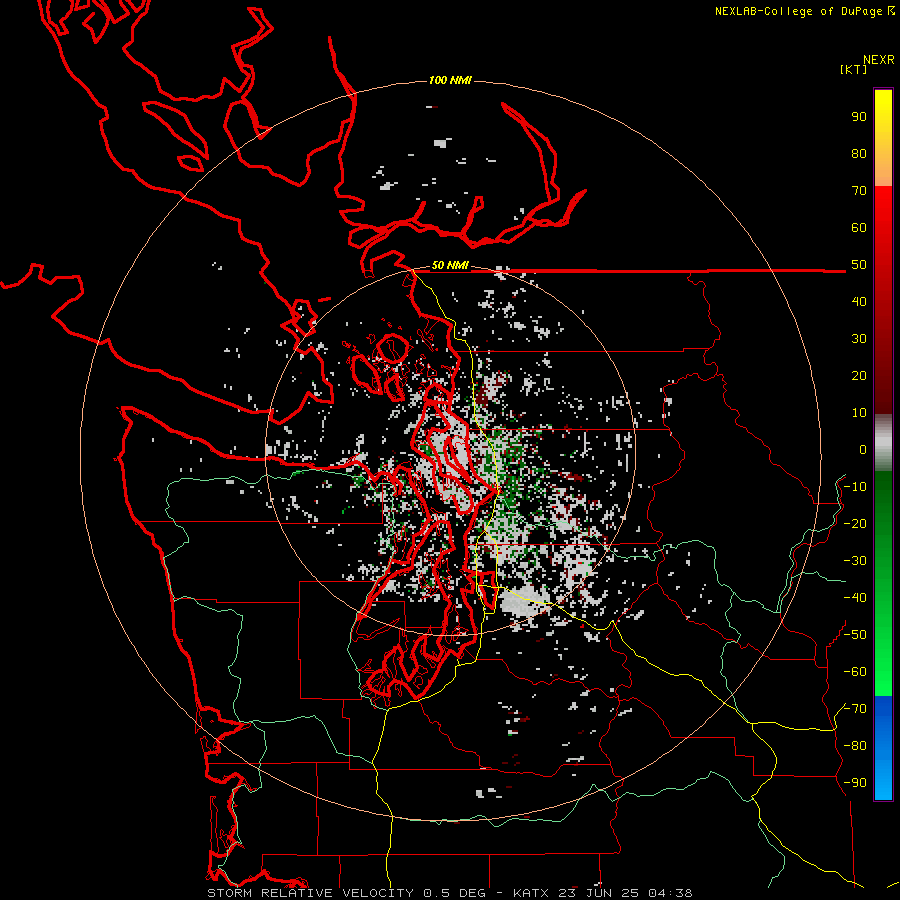
Task: Click the [KT] units label
Action: [853, 69]
